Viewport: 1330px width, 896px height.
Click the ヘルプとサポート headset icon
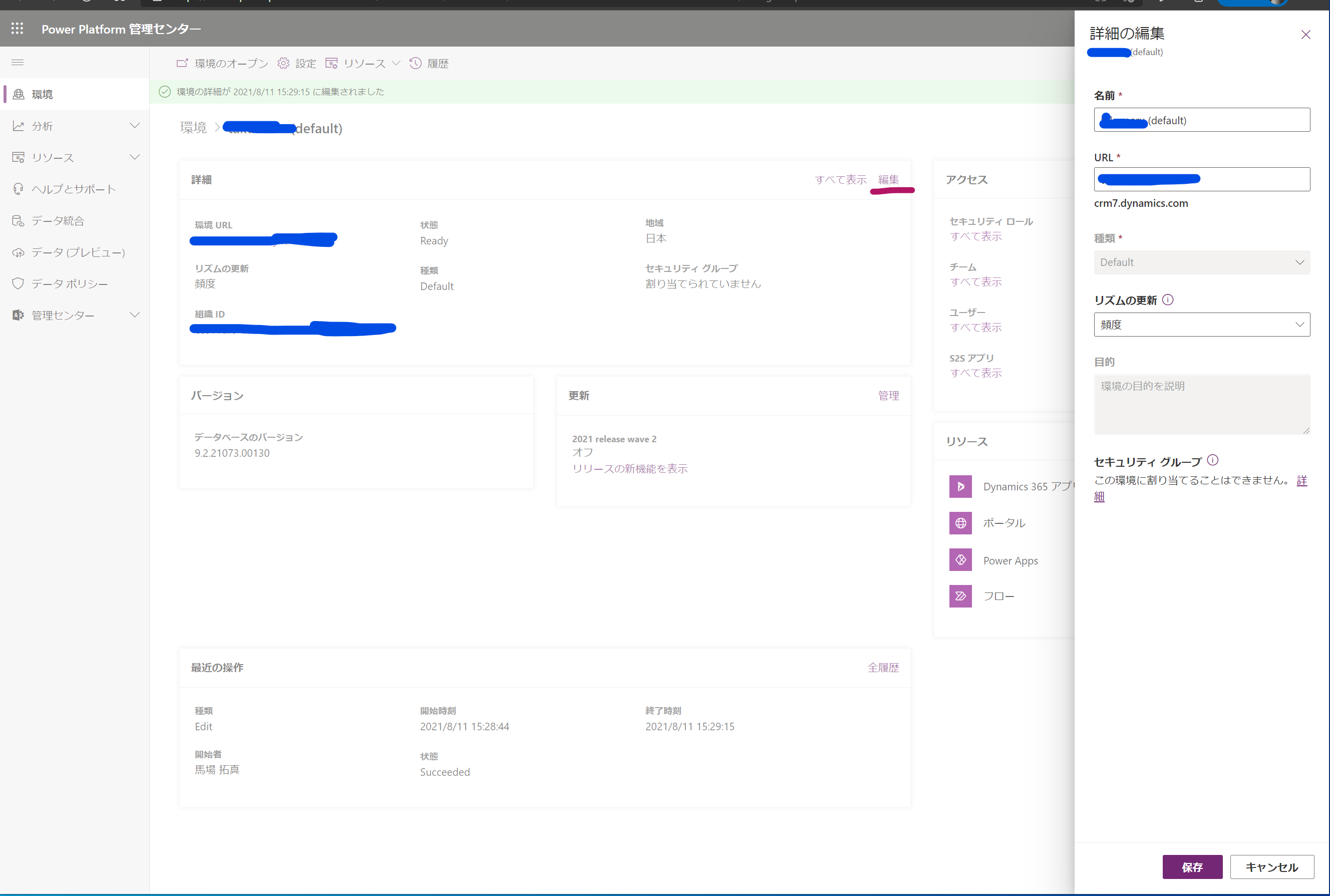19,189
